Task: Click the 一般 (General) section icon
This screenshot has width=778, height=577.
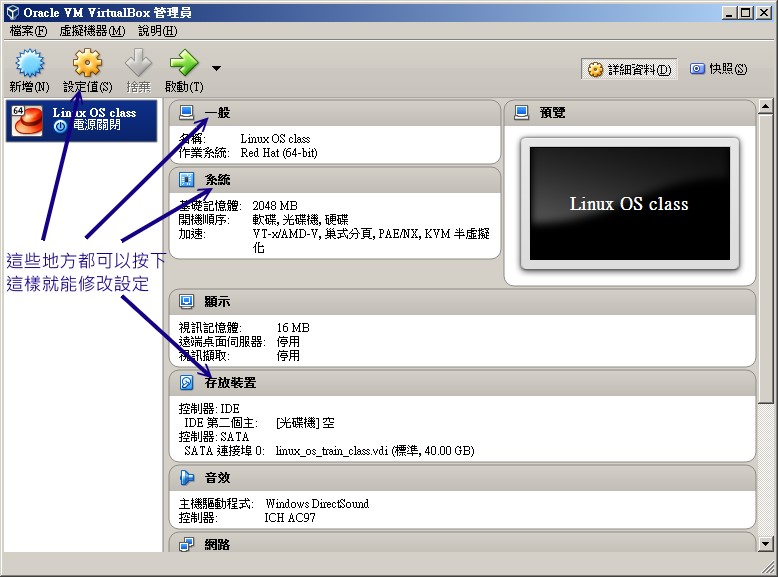Action: click(x=187, y=113)
